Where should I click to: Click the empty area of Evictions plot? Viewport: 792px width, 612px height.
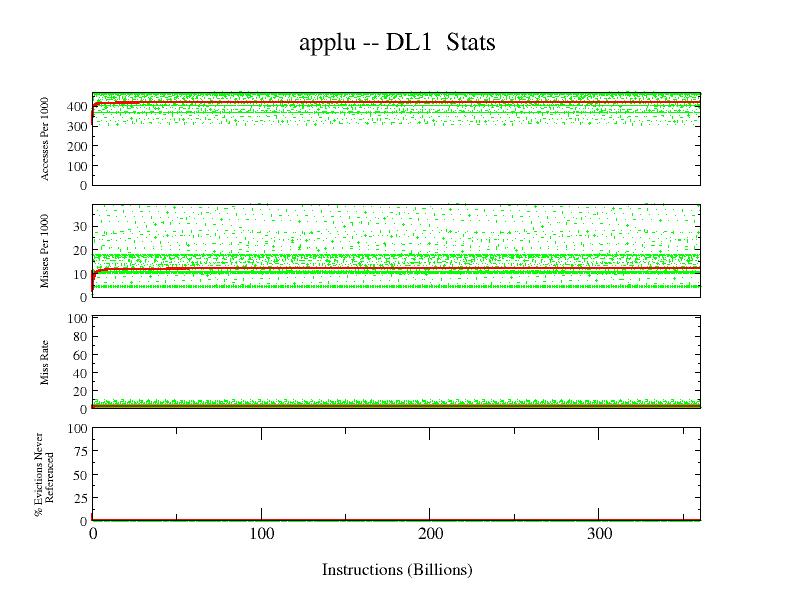click(400, 470)
